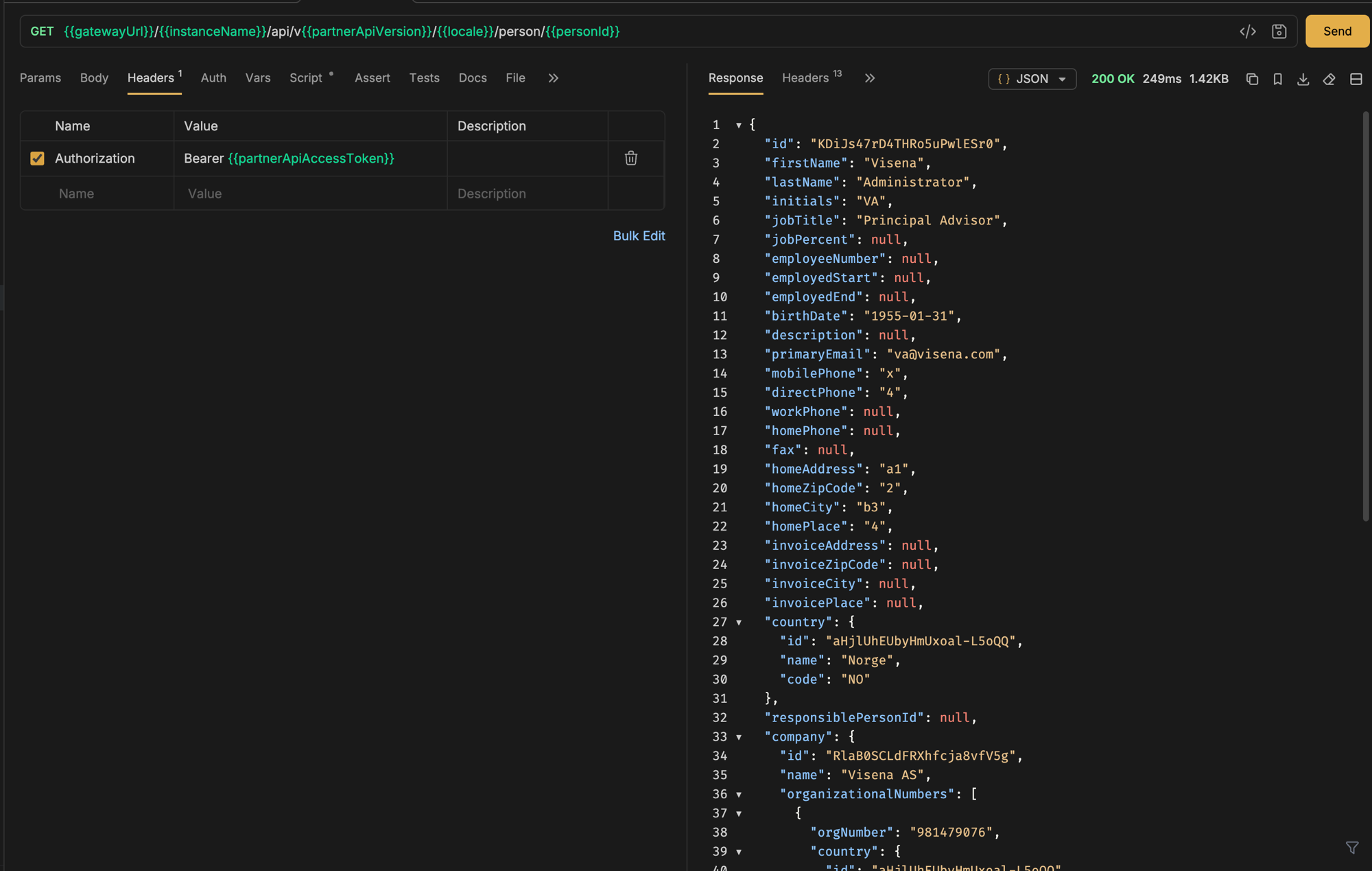
Task: Collapse the company object on line 33
Action: (739, 737)
